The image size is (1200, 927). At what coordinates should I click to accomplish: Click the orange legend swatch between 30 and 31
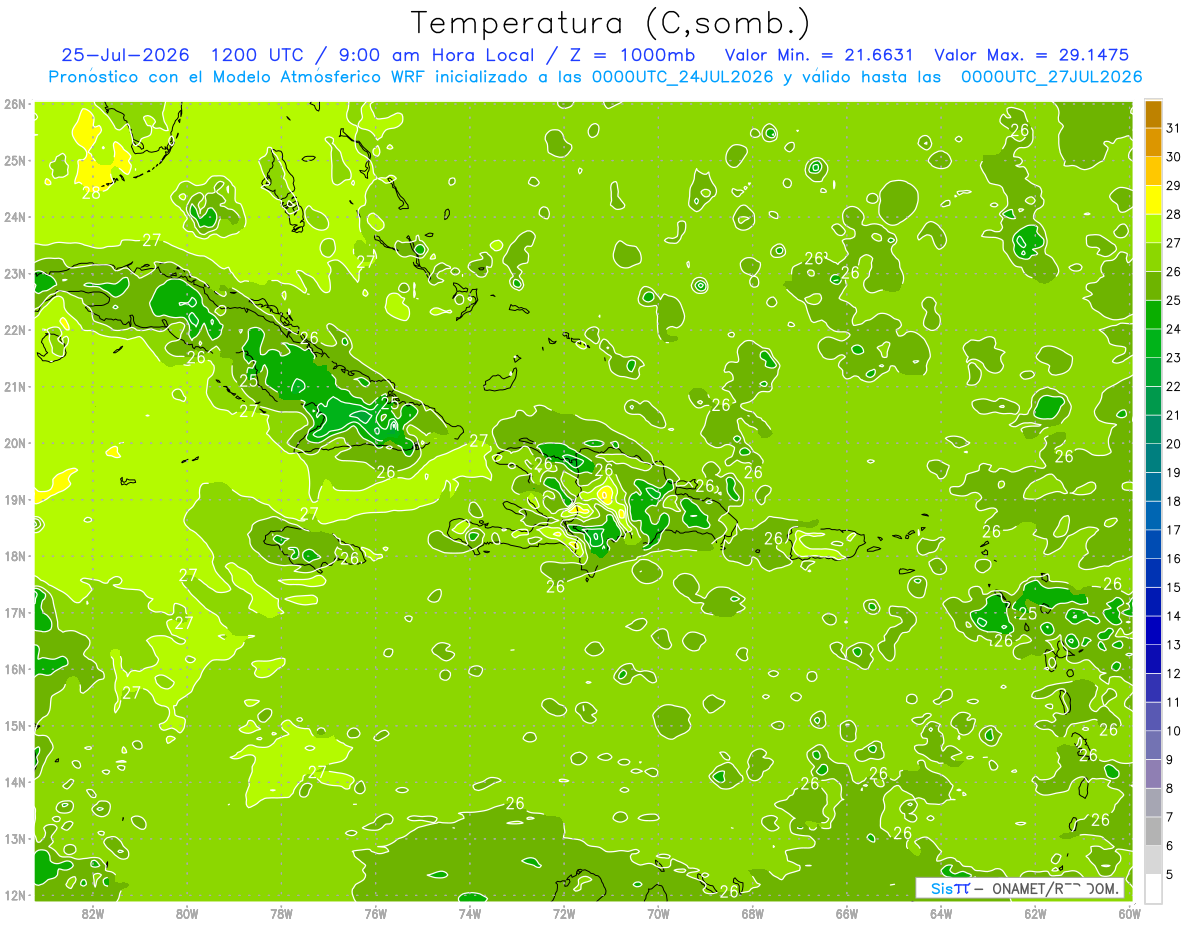(1154, 142)
